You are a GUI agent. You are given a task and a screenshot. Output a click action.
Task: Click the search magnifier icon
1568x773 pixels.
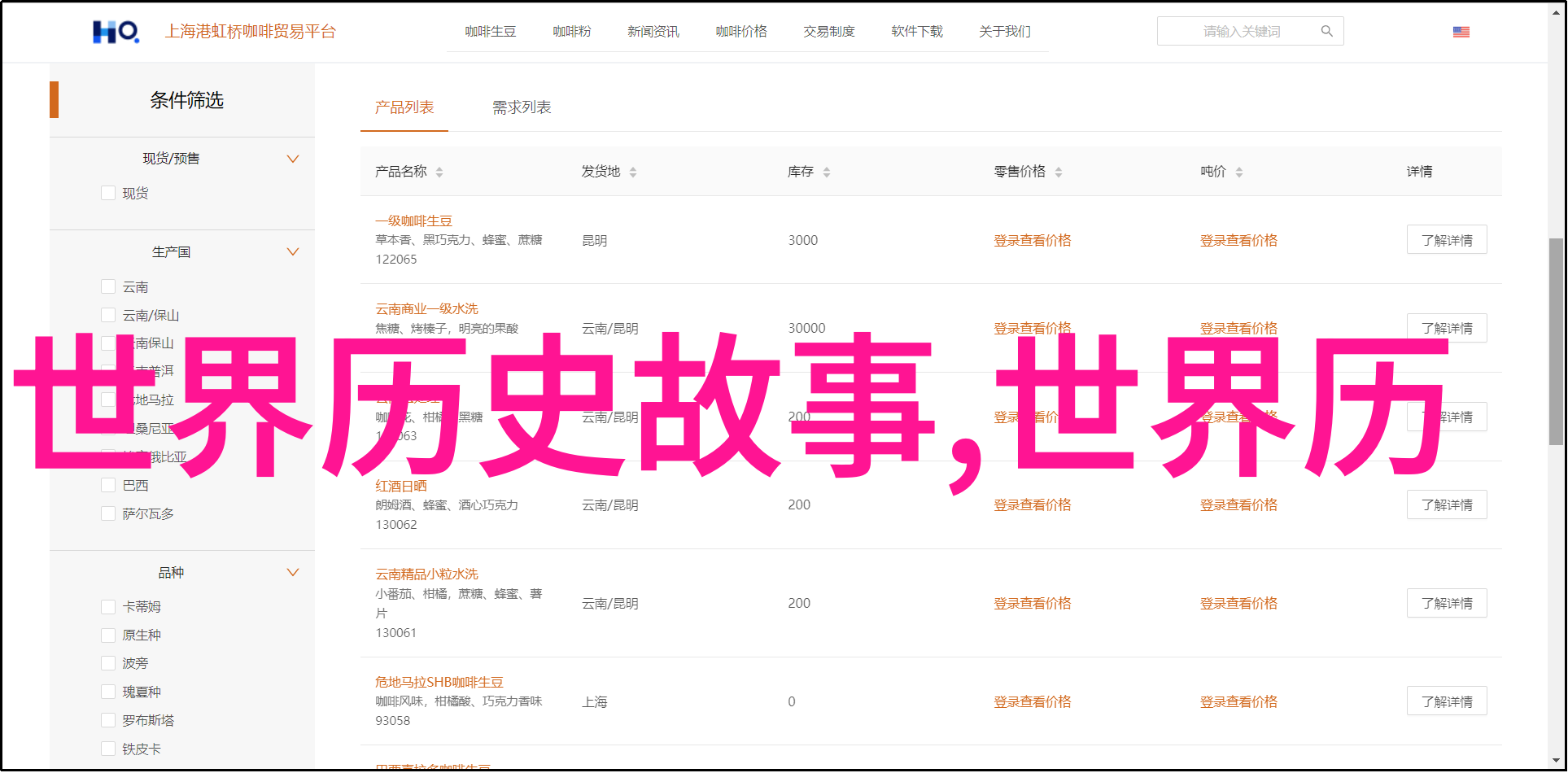point(1327,31)
